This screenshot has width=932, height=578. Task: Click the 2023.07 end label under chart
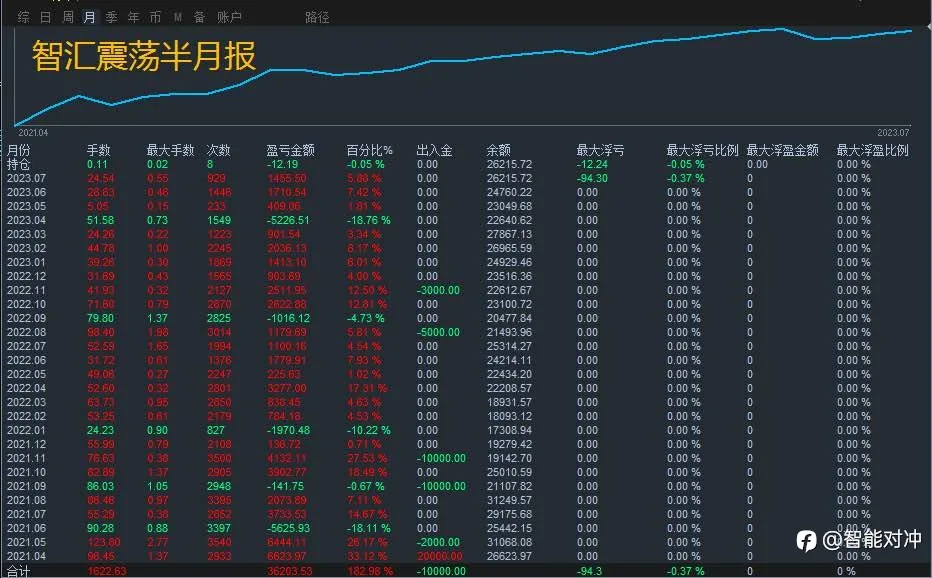[x=893, y=133]
